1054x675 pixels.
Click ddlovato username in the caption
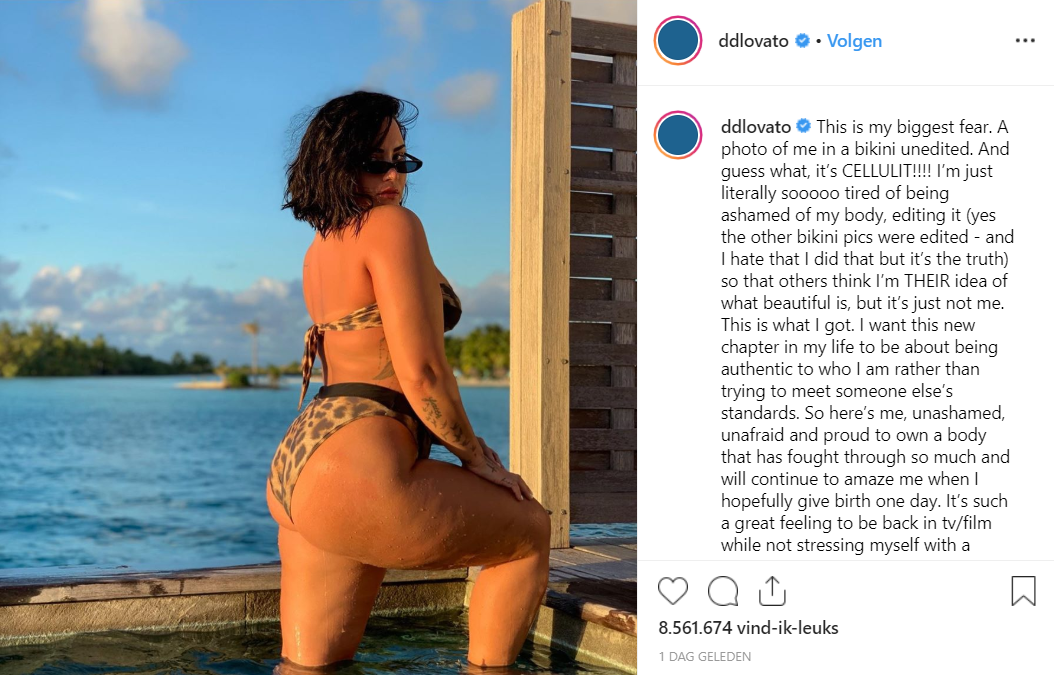pos(756,127)
